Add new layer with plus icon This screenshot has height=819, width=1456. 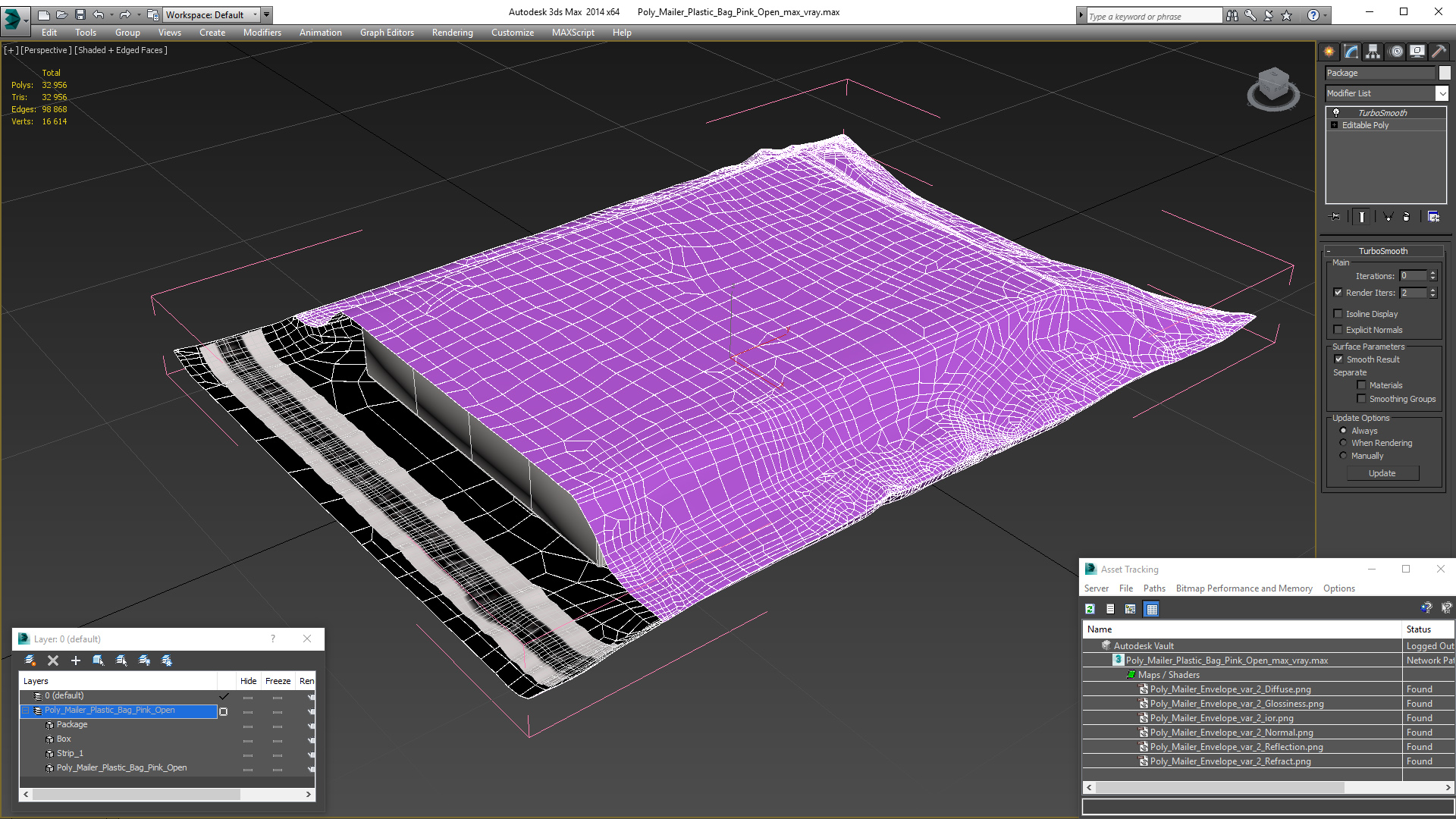point(75,661)
